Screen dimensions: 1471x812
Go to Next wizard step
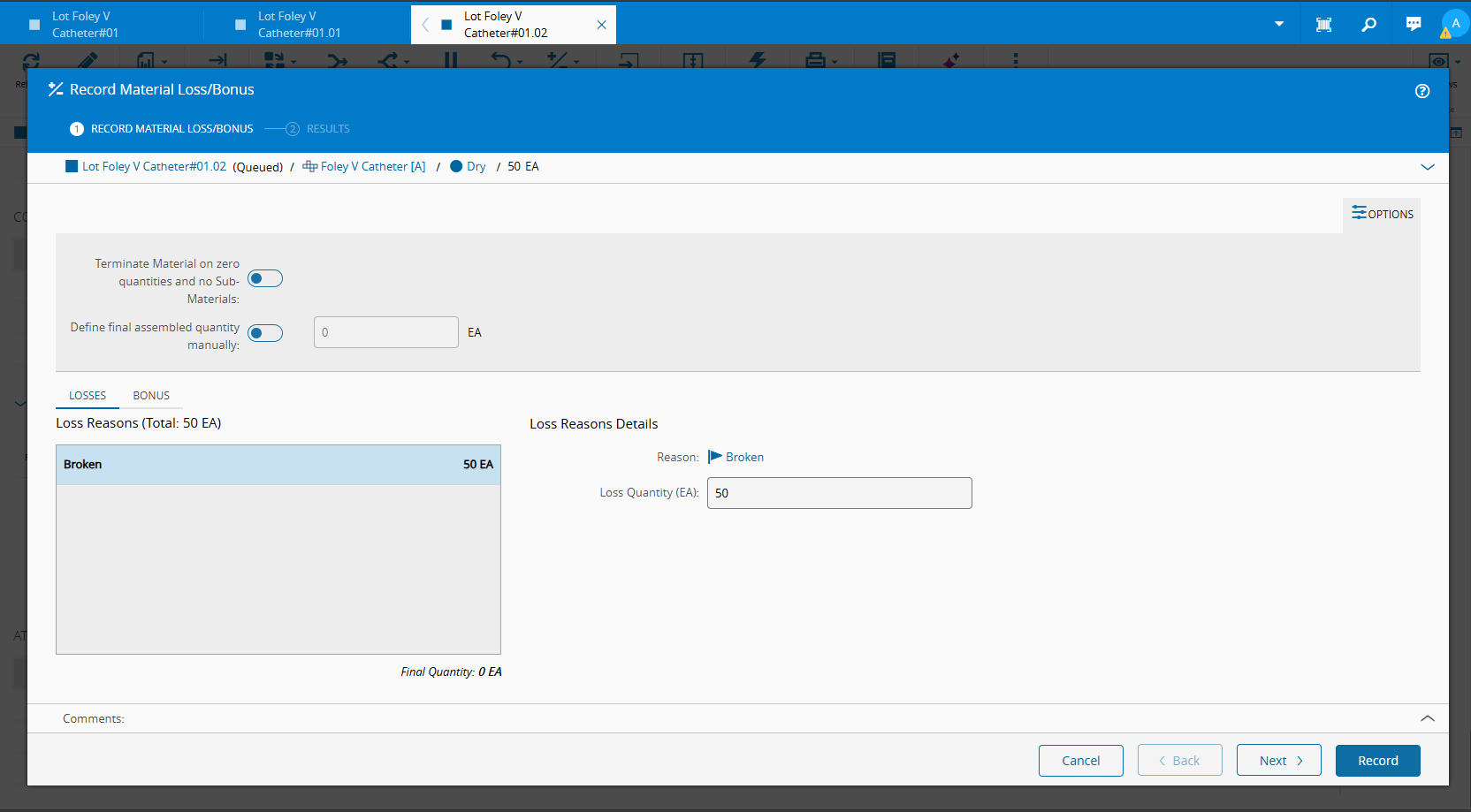click(x=1278, y=761)
